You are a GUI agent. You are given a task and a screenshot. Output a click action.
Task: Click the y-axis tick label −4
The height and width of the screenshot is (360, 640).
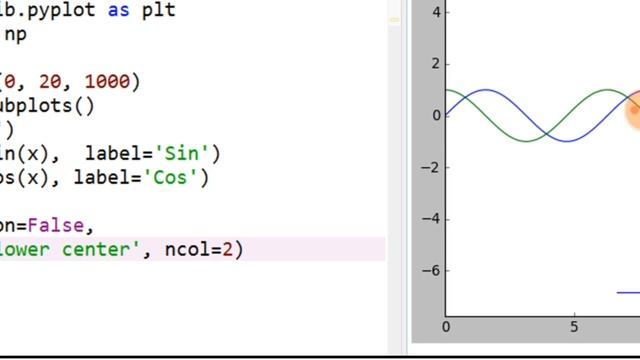pyautogui.click(x=430, y=219)
